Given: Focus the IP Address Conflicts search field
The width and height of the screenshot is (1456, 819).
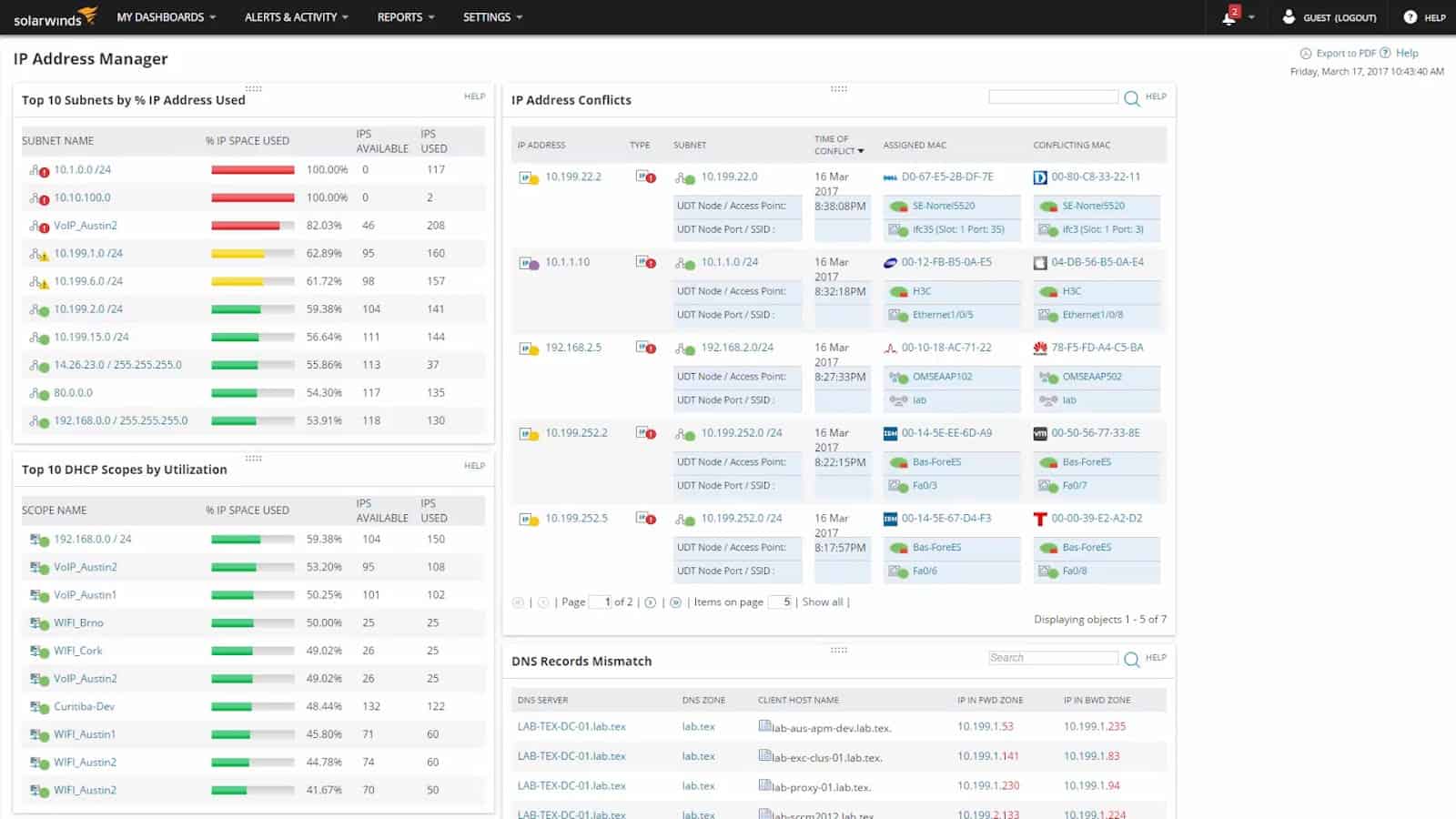Looking at the screenshot, I should pos(1053,96).
